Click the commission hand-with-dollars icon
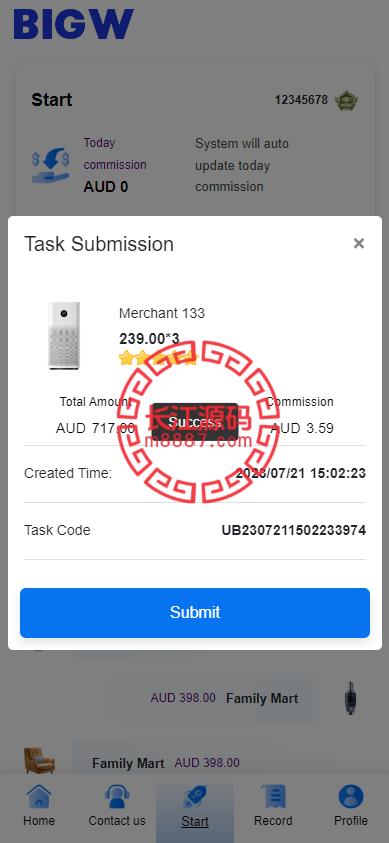This screenshot has width=389, height=843. [51, 166]
